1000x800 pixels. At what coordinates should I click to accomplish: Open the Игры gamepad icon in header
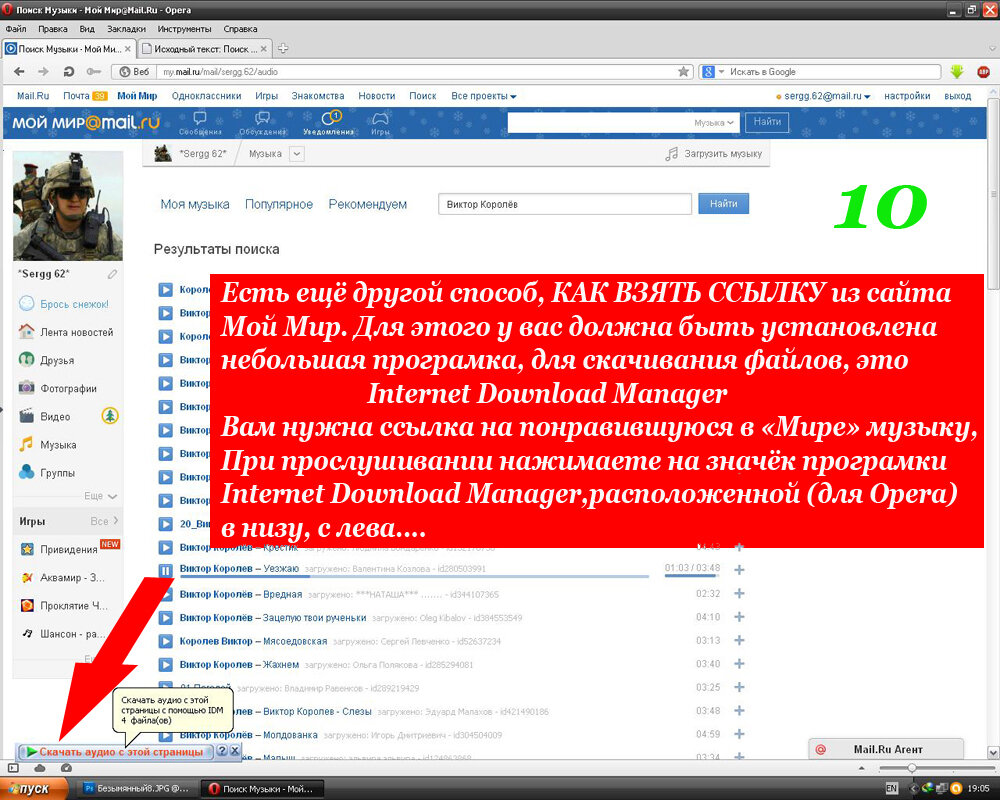380,123
